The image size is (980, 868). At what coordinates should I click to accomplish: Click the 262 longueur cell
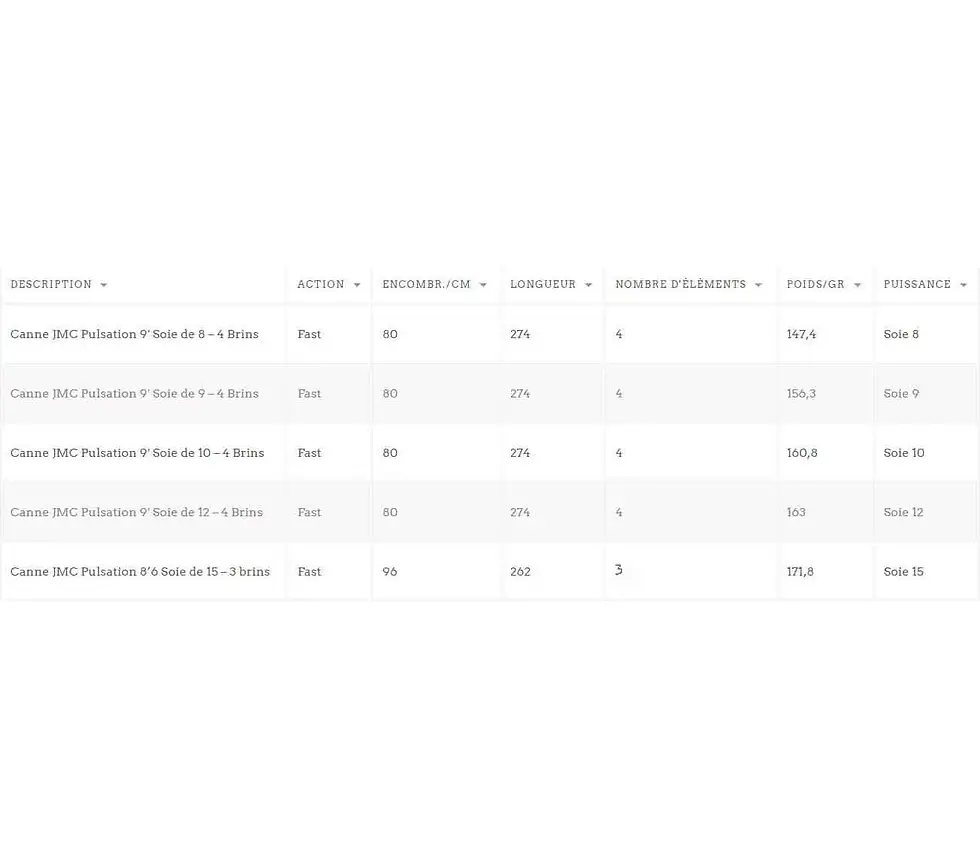pyautogui.click(x=520, y=572)
